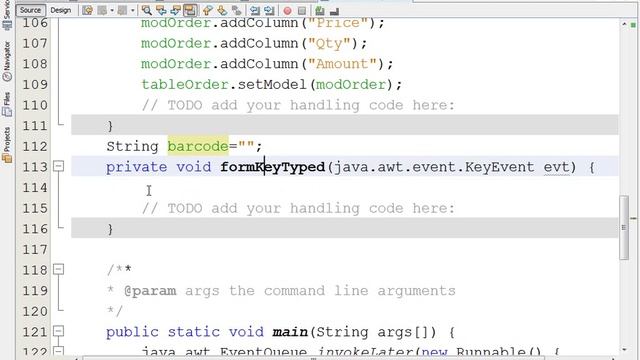
Task: Click the main method name on line 121
Action: coord(290,332)
